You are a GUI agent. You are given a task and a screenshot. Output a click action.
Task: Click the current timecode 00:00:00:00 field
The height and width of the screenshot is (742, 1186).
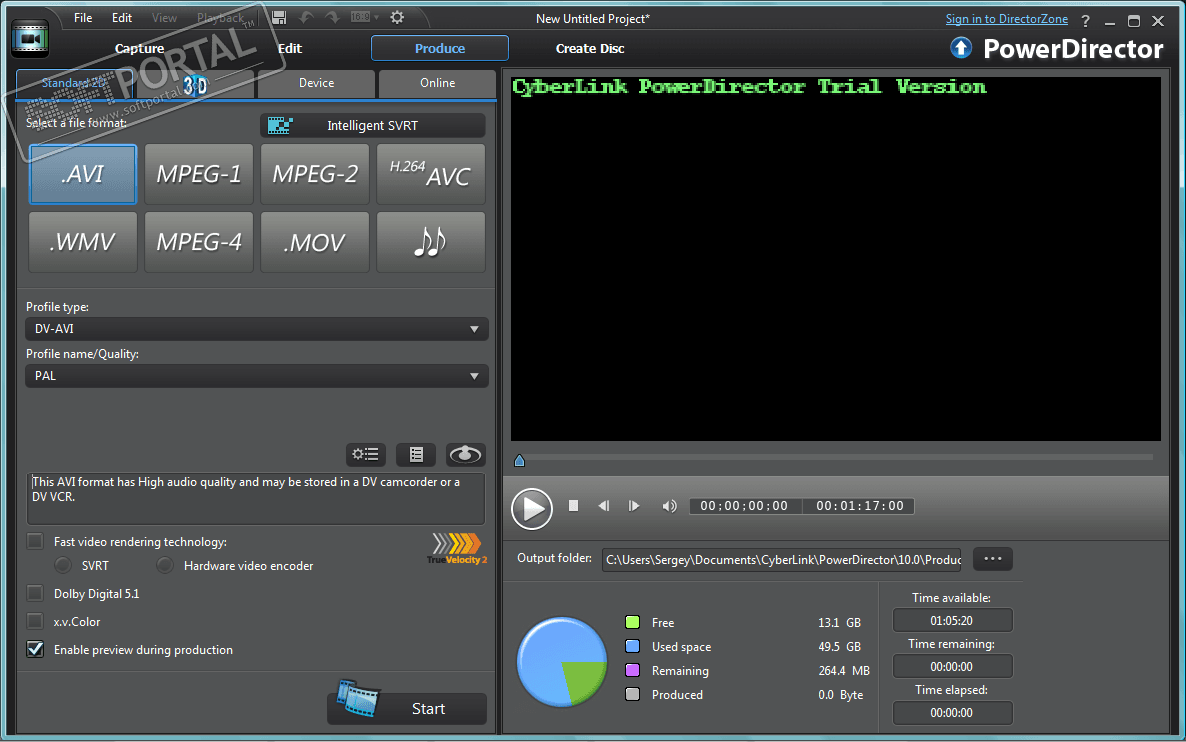[x=744, y=506]
